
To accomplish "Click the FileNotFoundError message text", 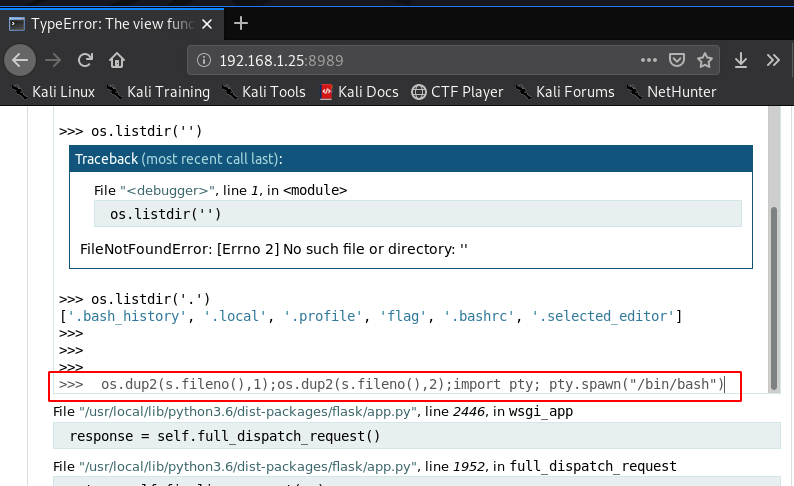I will (274, 249).
